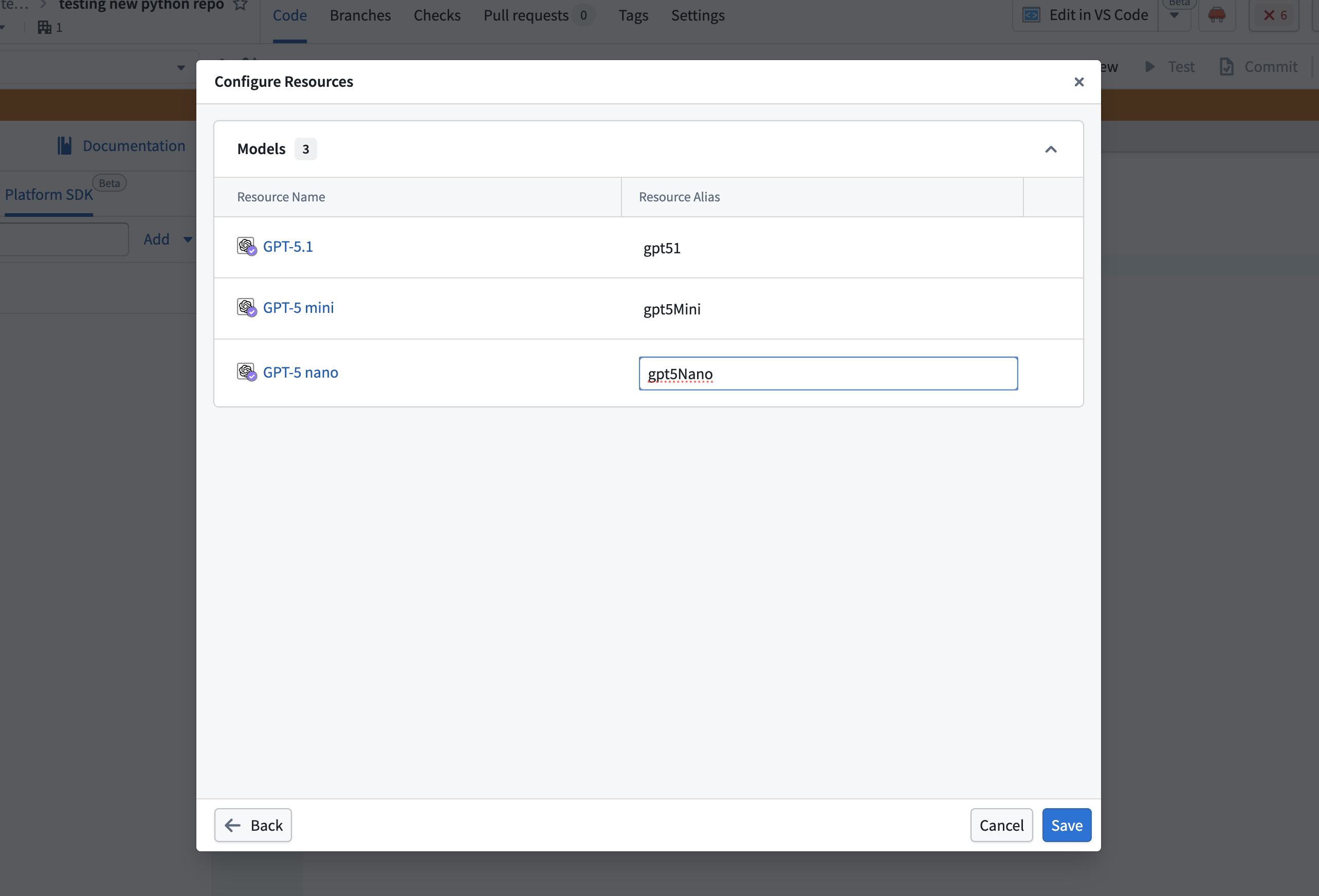Screen dimensions: 1319x896
Task: Click the organization building icon showing 1
Action: (45, 27)
